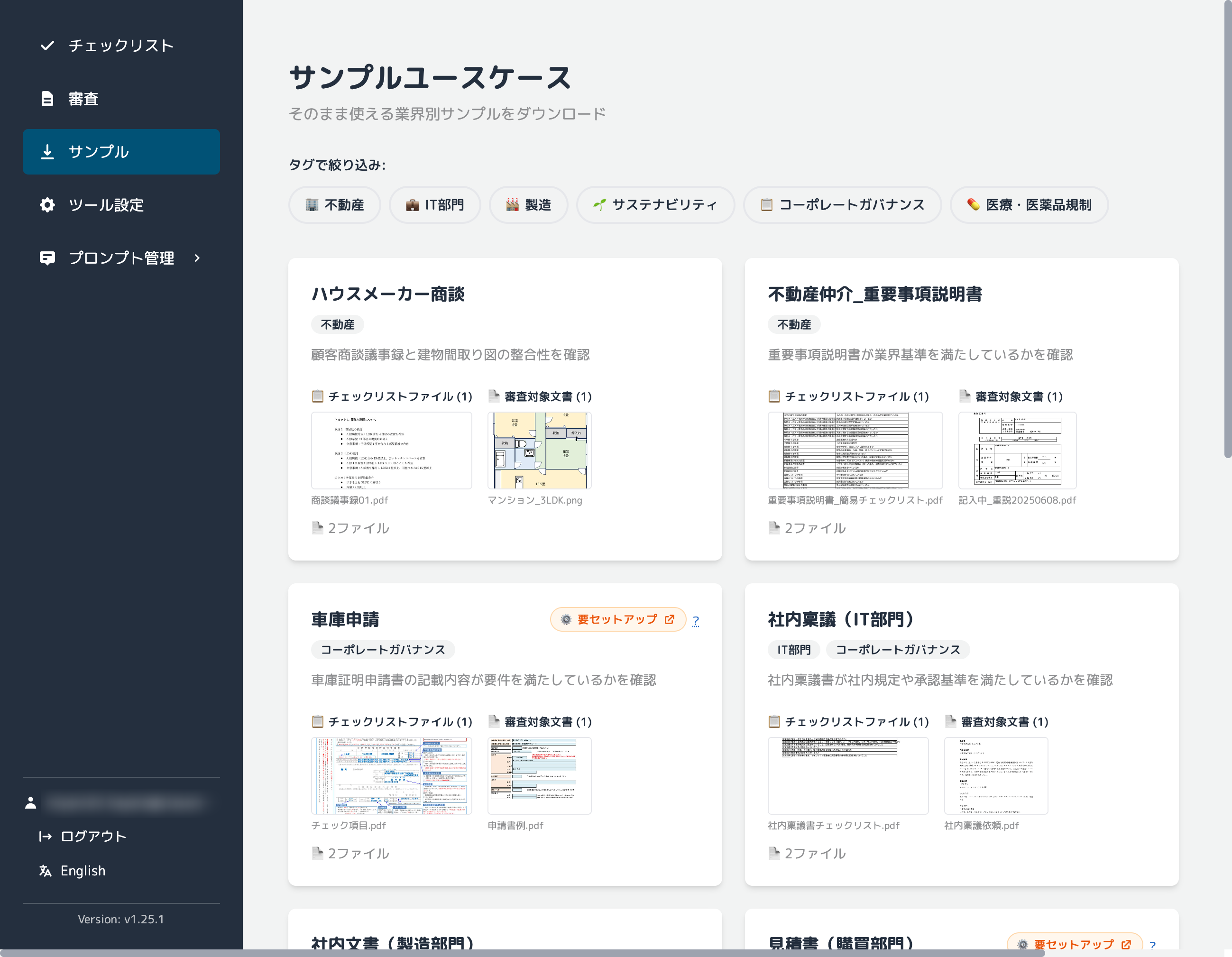1232x957 pixels.
Task: Open the ツール設定 menu item
Action: pyautogui.click(x=121, y=205)
